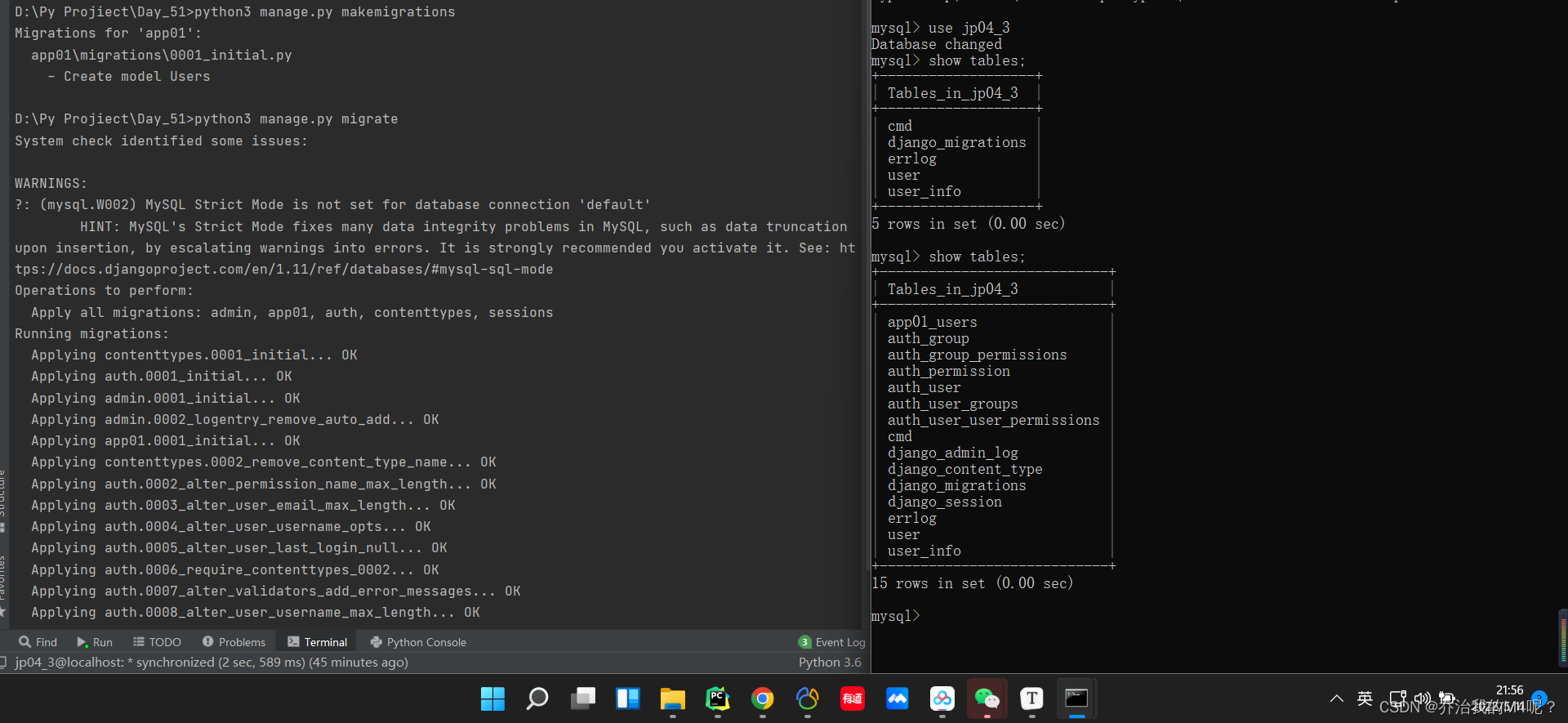Click 'django_admin_log' in mysql output

(x=953, y=453)
